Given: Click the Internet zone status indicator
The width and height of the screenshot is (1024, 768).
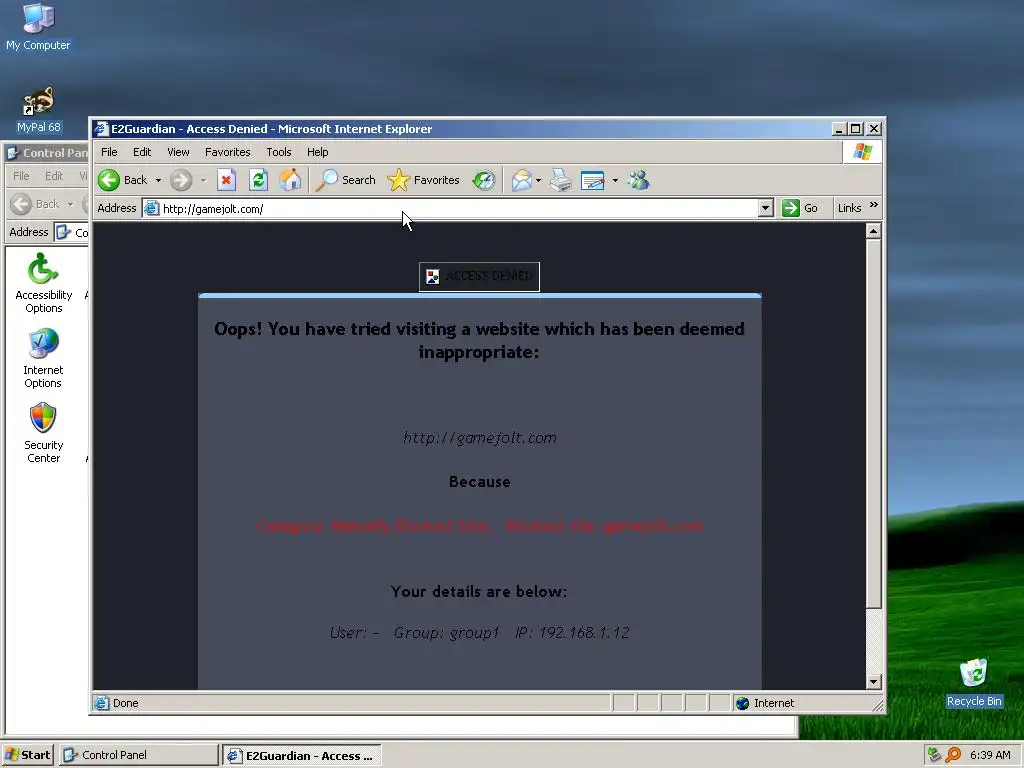Looking at the screenshot, I should coord(765,703).
